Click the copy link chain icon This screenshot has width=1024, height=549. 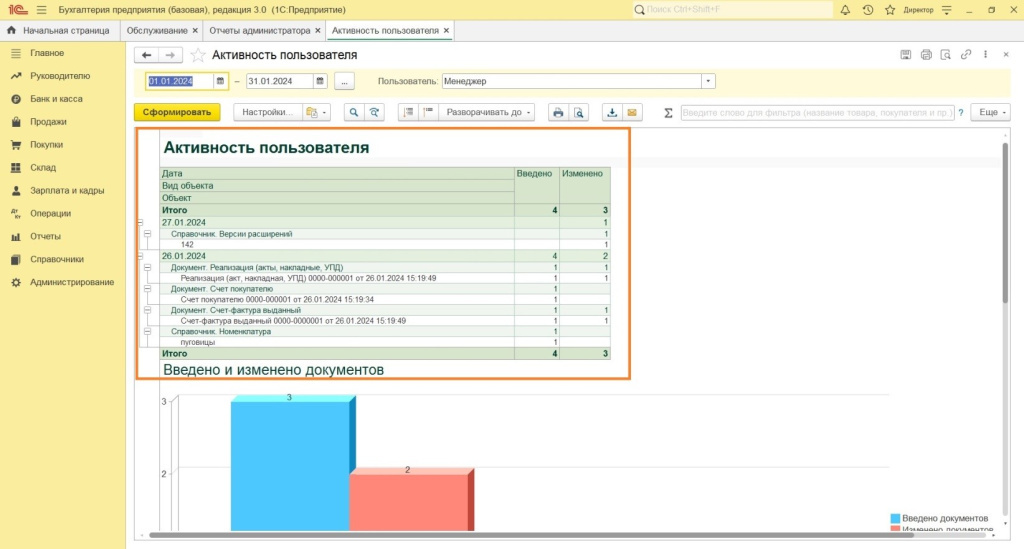pyautogui.click(x=964, y=55)
